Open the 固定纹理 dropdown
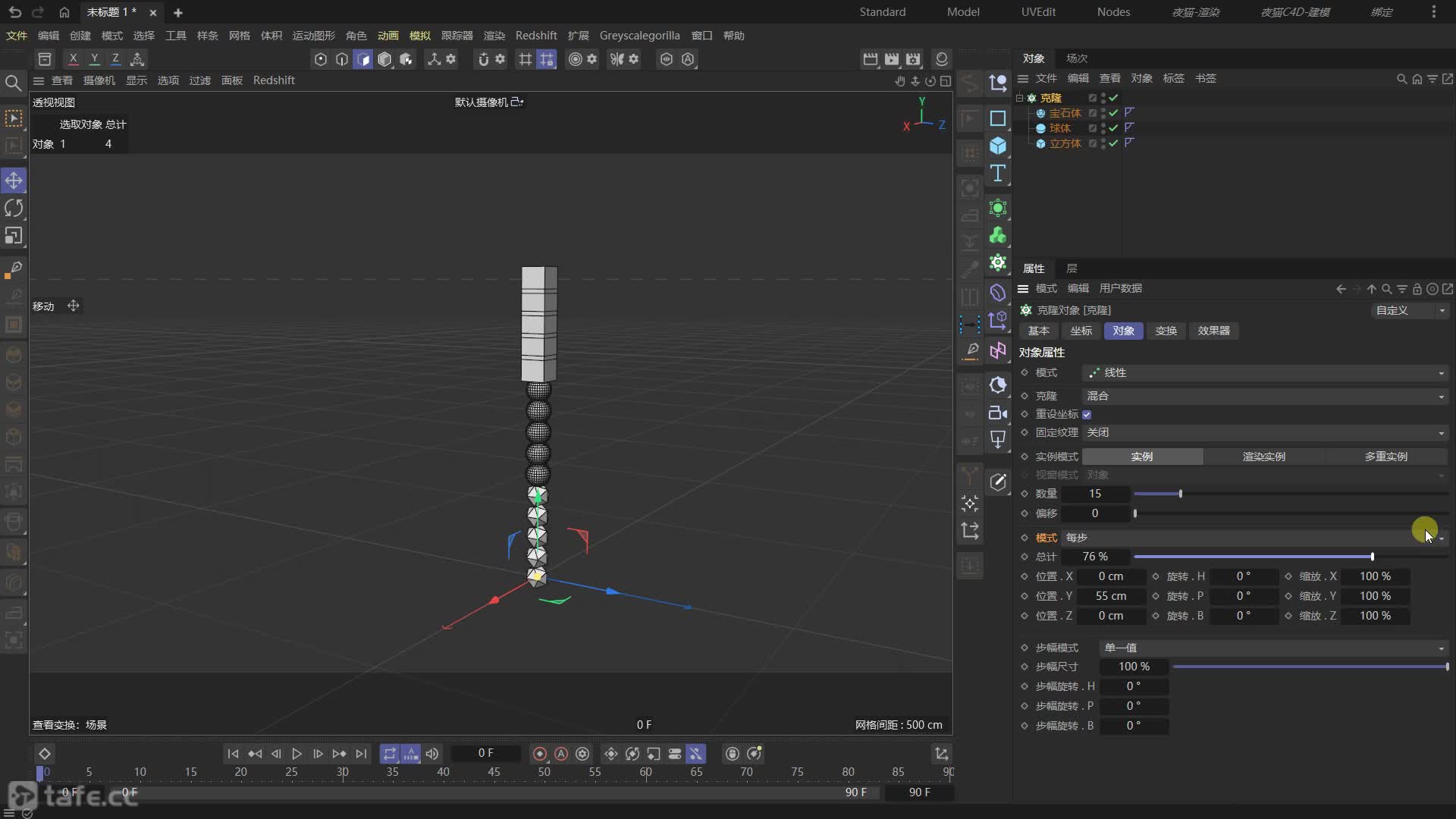Image resolution: width=1456 pixels, height=819 pixels. click(x=1265, y=432)
